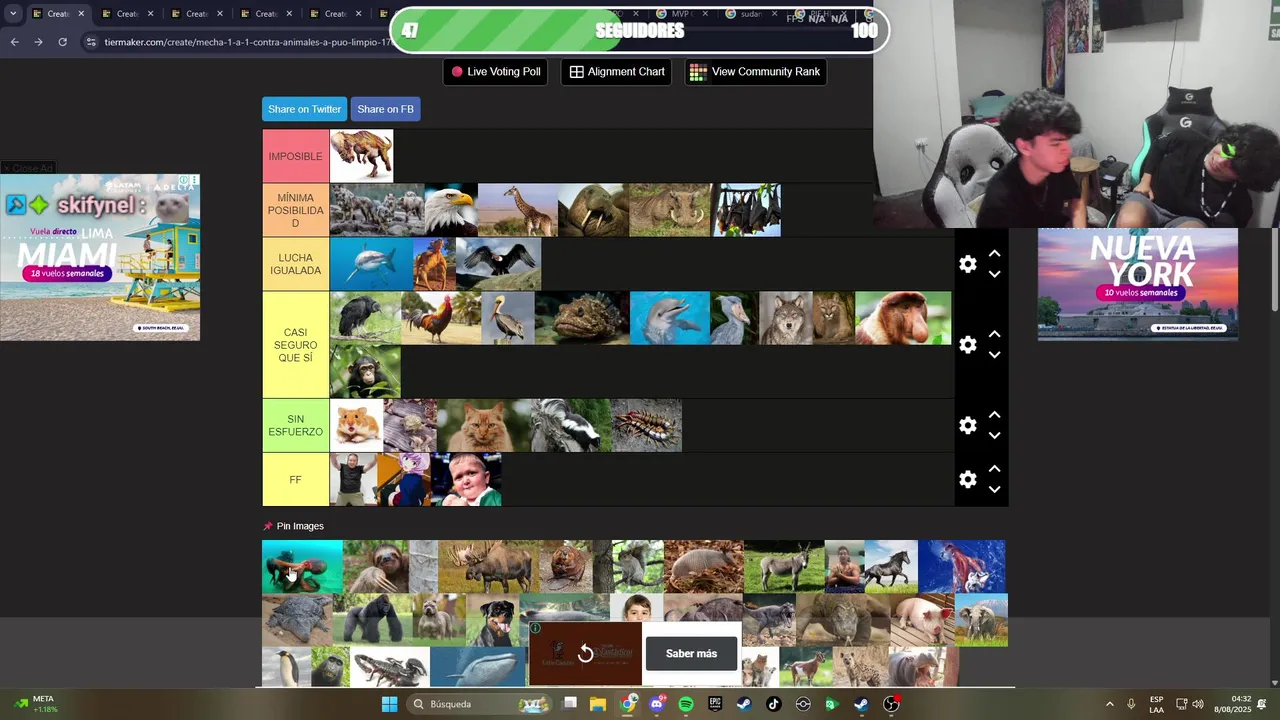
Task: Show hidden system tray icons chevron
Action: tap(1109, 704)
